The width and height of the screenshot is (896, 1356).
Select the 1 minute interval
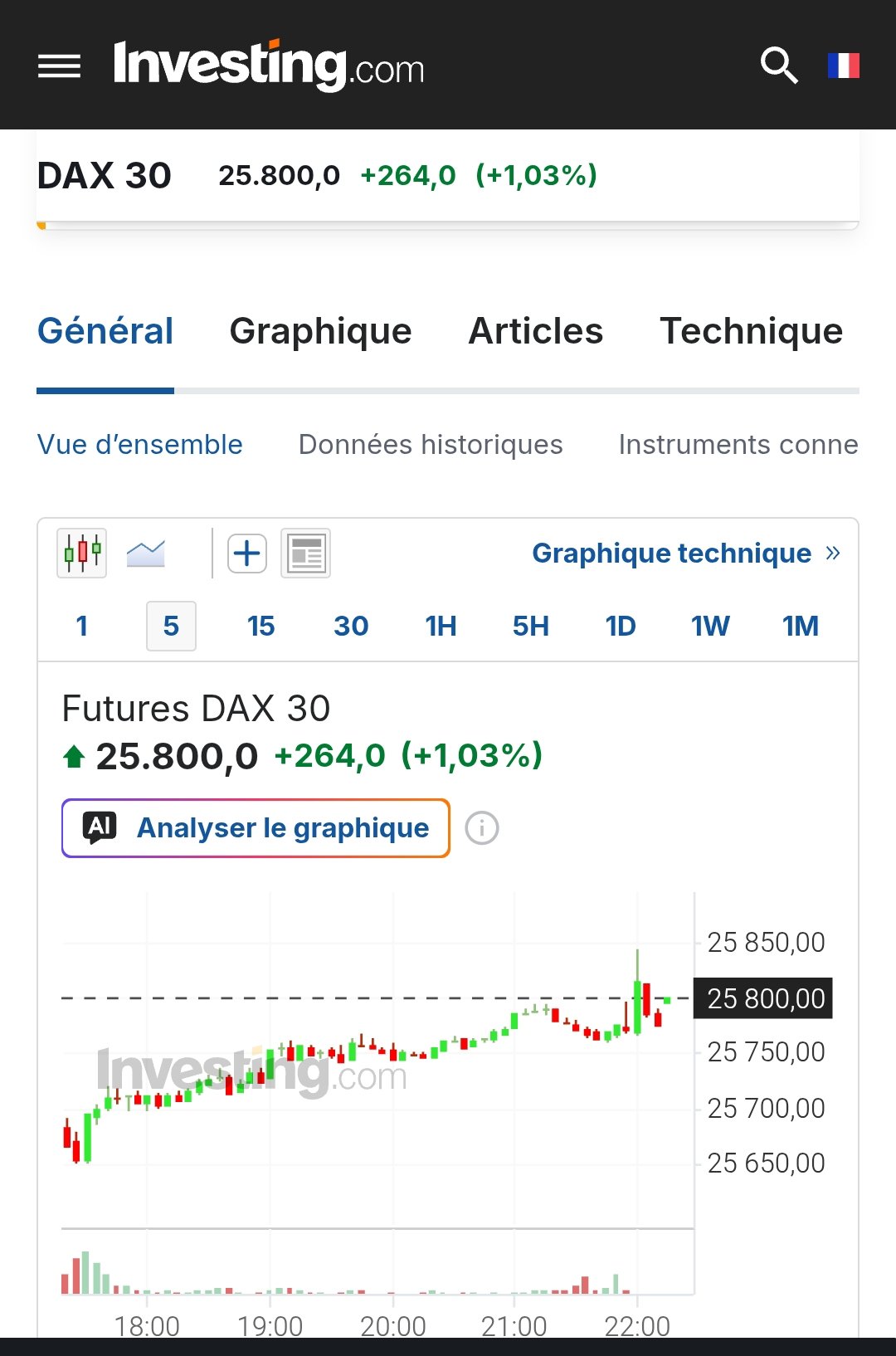[x=81, y=626]
